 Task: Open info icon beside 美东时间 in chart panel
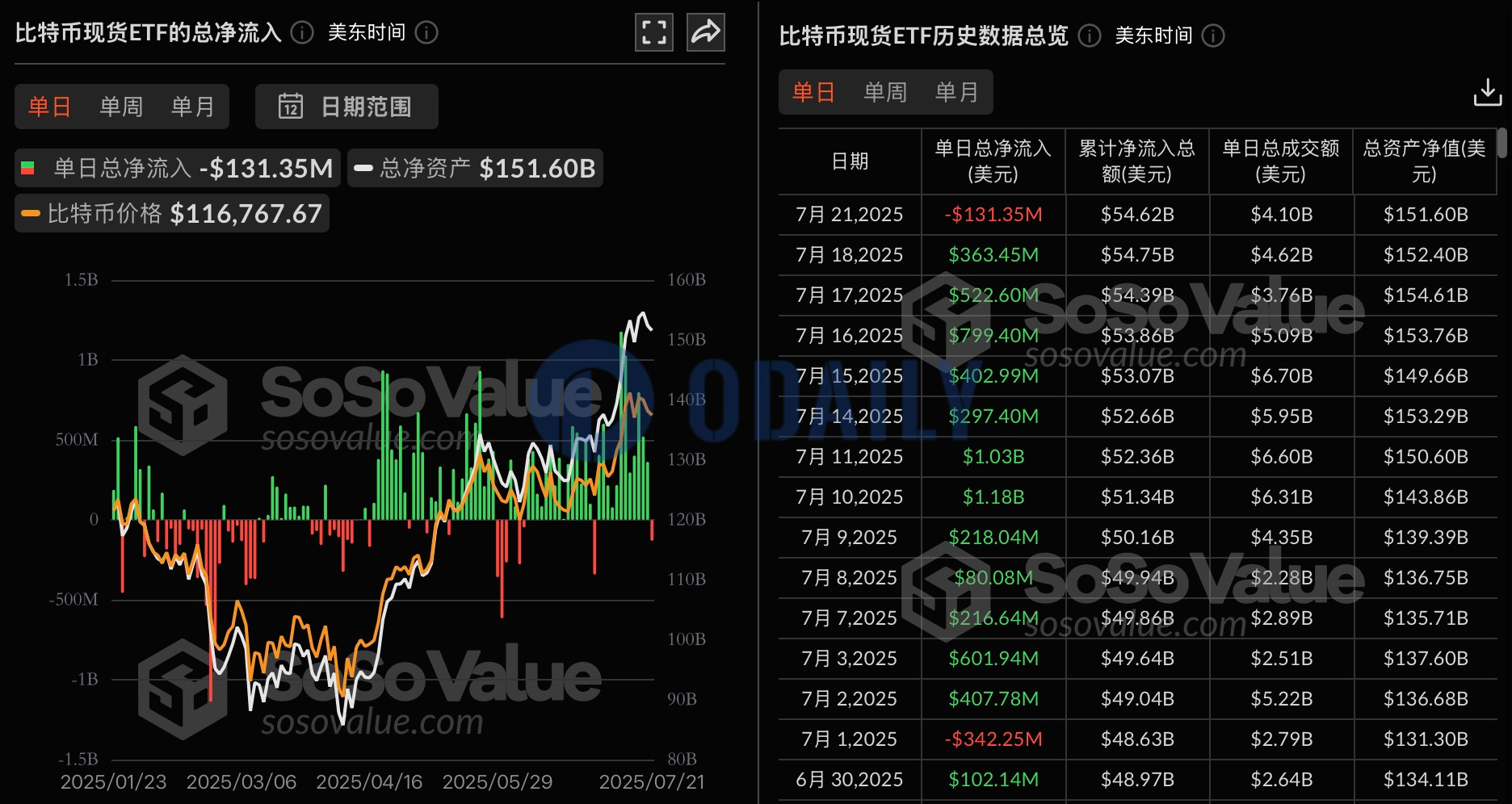pos(426,32)
